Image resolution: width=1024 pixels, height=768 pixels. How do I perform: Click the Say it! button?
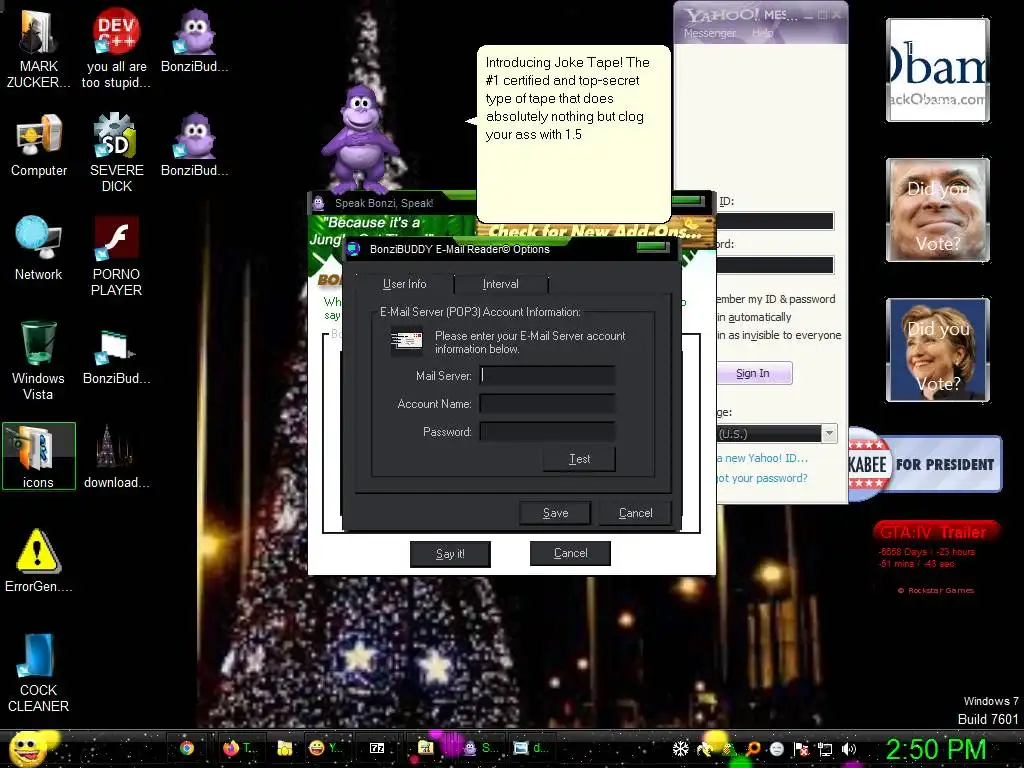pos(450,554)
